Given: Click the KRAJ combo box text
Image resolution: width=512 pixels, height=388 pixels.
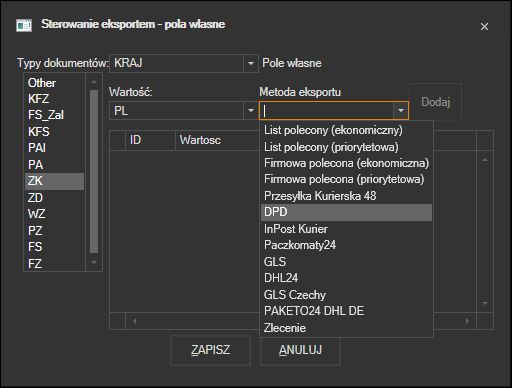Looking at the screenshot, I should coord(128,63).
